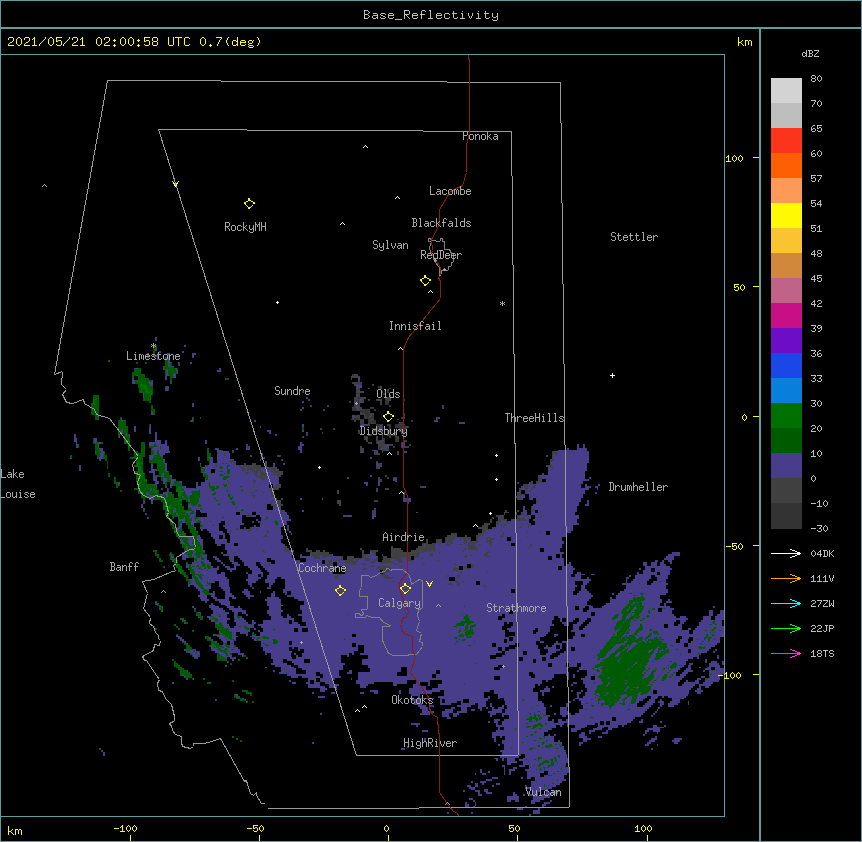Viewport: 862px width, 842px height.
Task: Click the Didsbury city label
Action: point(384,431)
